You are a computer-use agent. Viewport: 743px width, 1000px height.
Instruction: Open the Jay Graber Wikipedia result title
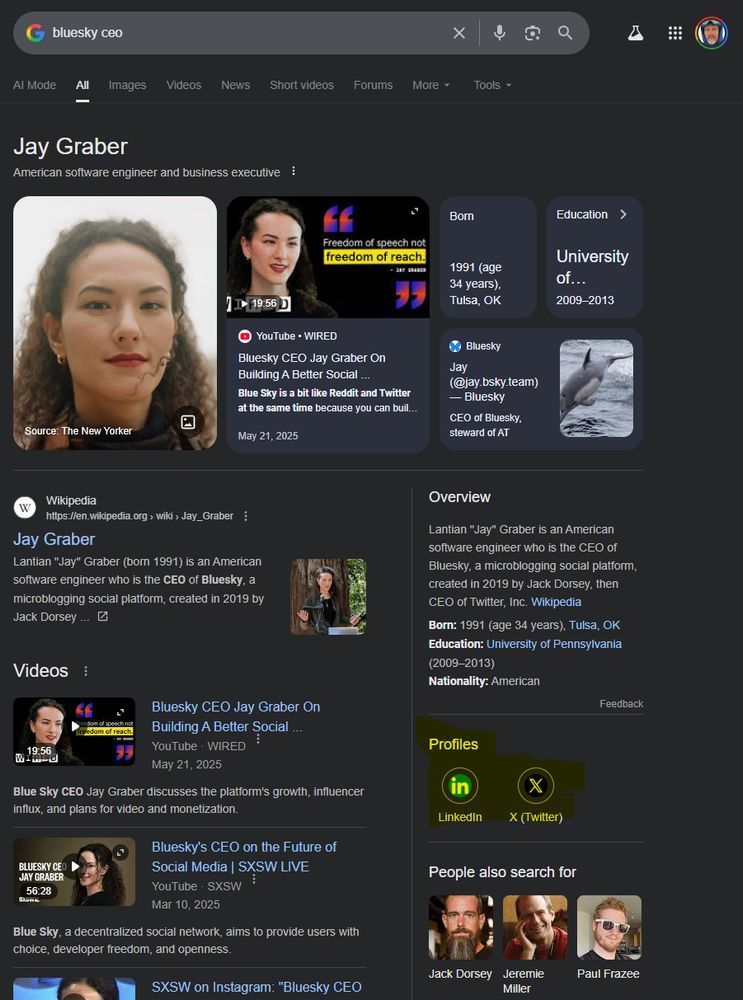[x=54, y=539]
